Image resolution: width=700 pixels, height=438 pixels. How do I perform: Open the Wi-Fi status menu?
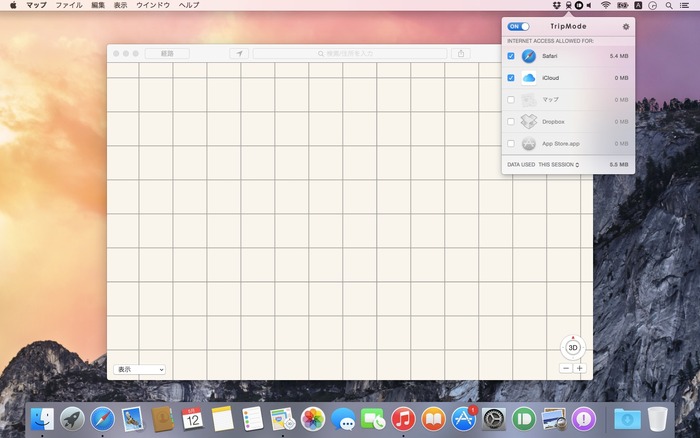click(x=605, y=5)
